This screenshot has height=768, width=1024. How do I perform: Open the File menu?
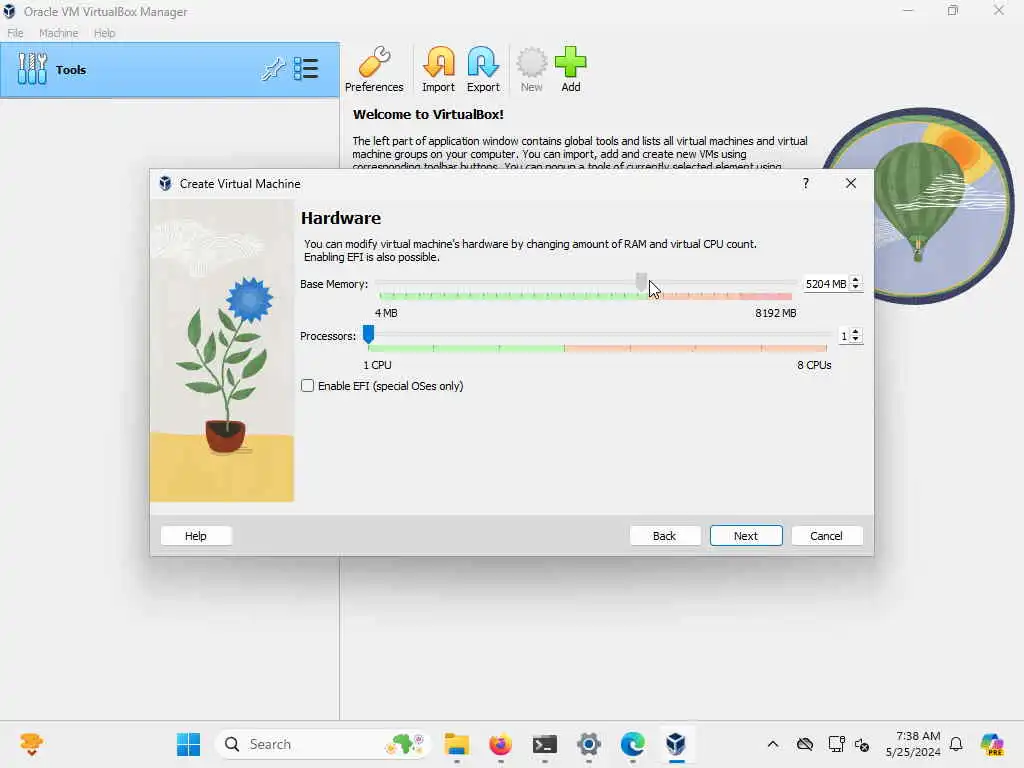pyautogui.click(x=15, y=33)
